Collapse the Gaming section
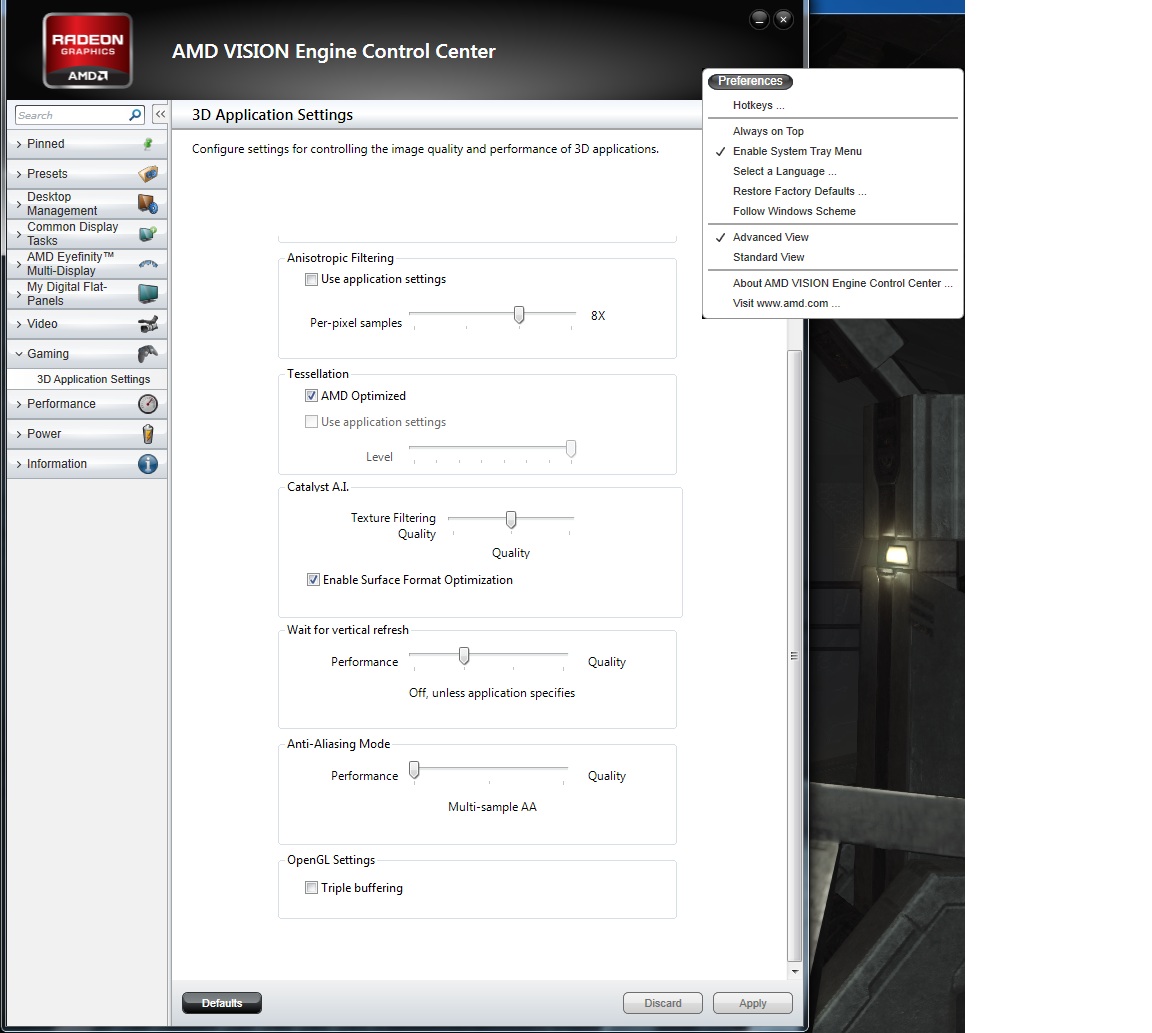This screenshot has width=1152, height=1033. pyautogui.click(x=19, y=354)
